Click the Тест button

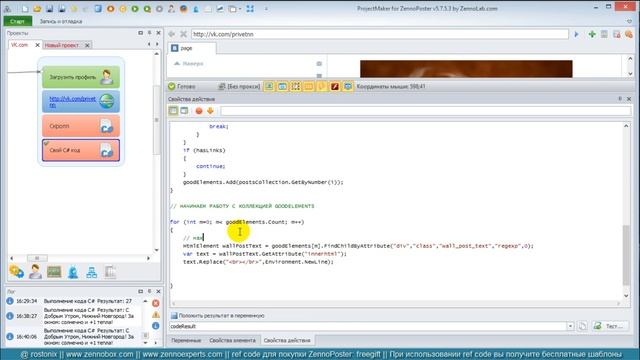click(610, 326)
